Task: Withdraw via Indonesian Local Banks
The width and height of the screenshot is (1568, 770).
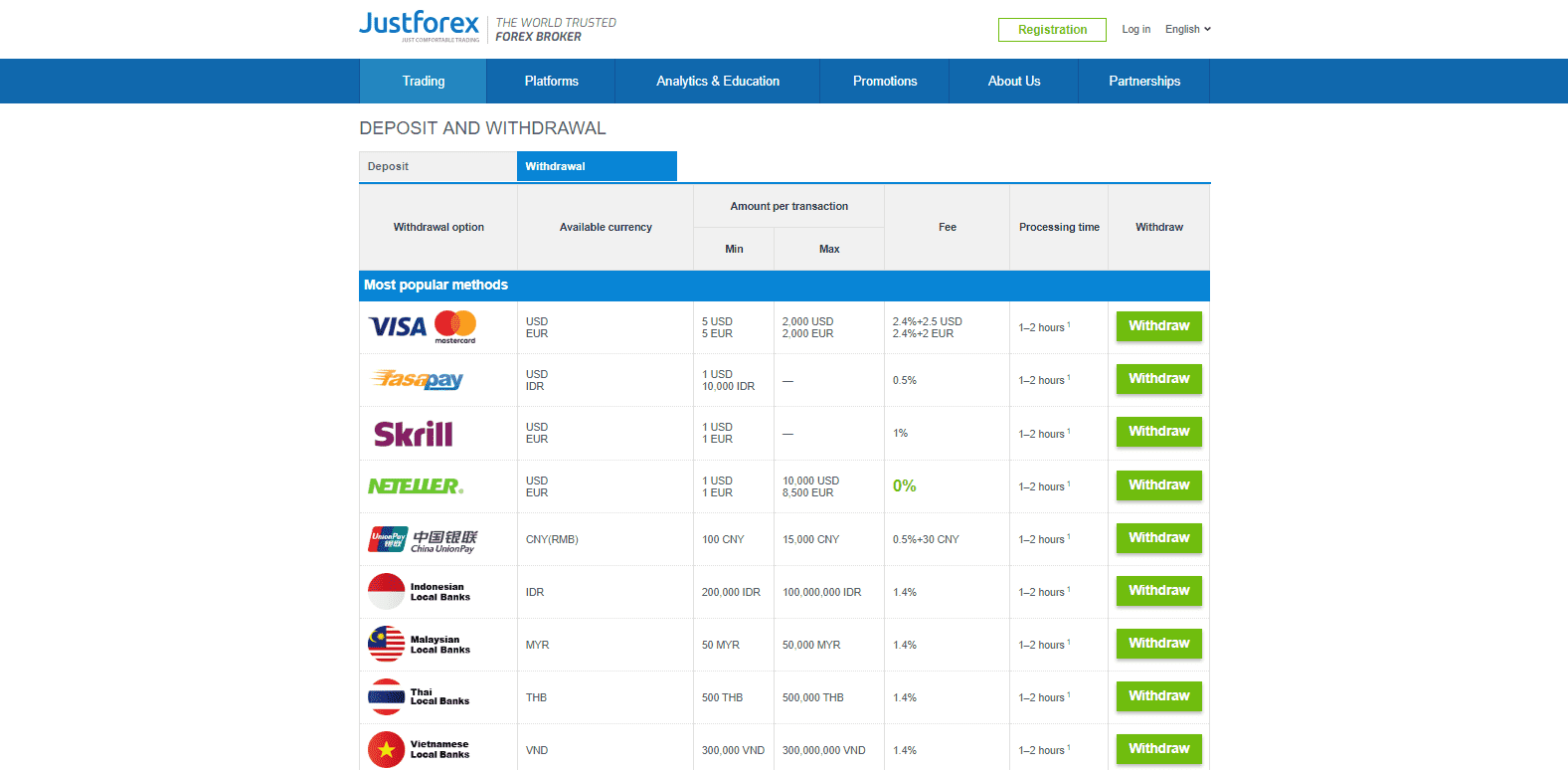Action: (1159, 591)
